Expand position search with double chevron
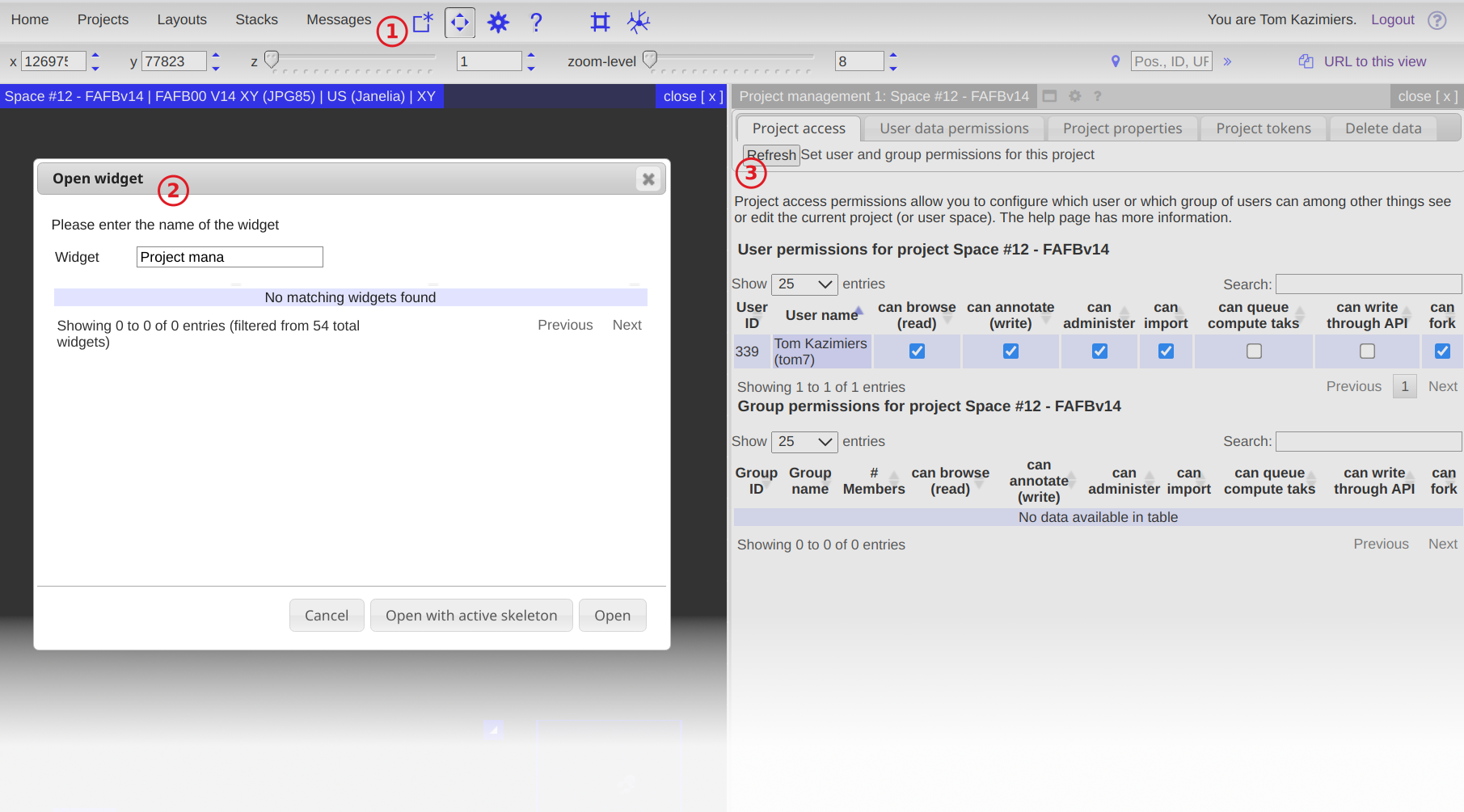Image resolution: width=1464 pixels, height=812 pixels. 1227,61
